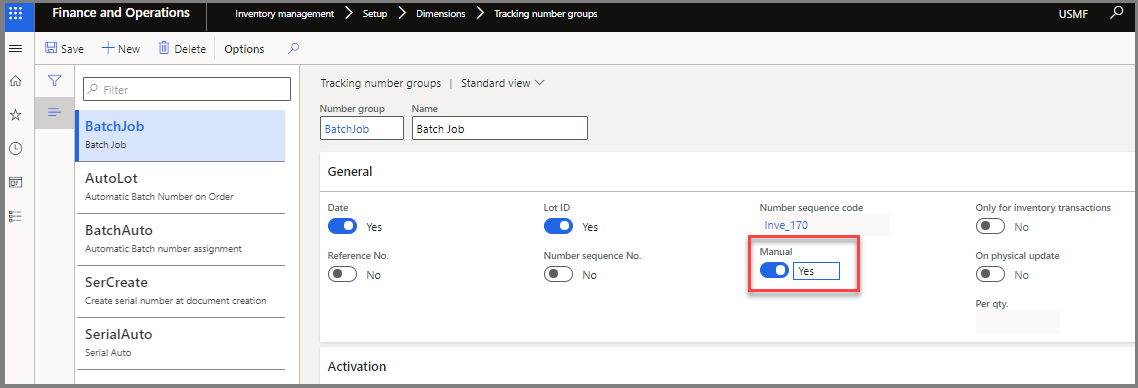
Task: Toggle the Lot ID switch
Action: coord(558,226)
